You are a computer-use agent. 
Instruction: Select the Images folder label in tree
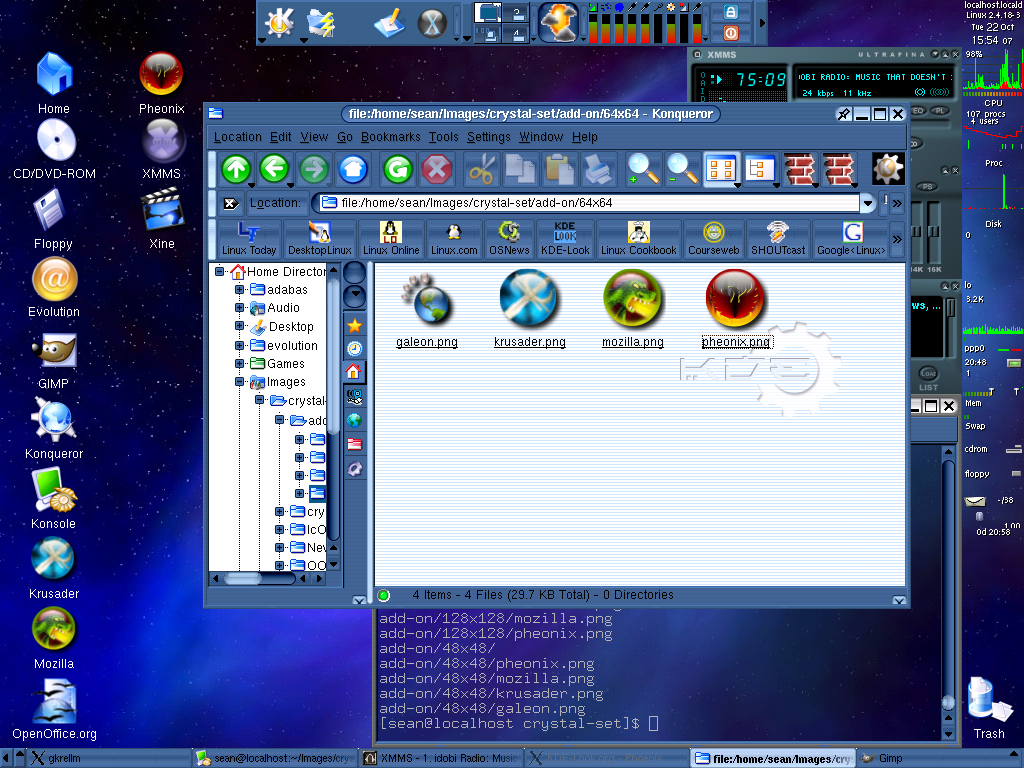point(285,382)
